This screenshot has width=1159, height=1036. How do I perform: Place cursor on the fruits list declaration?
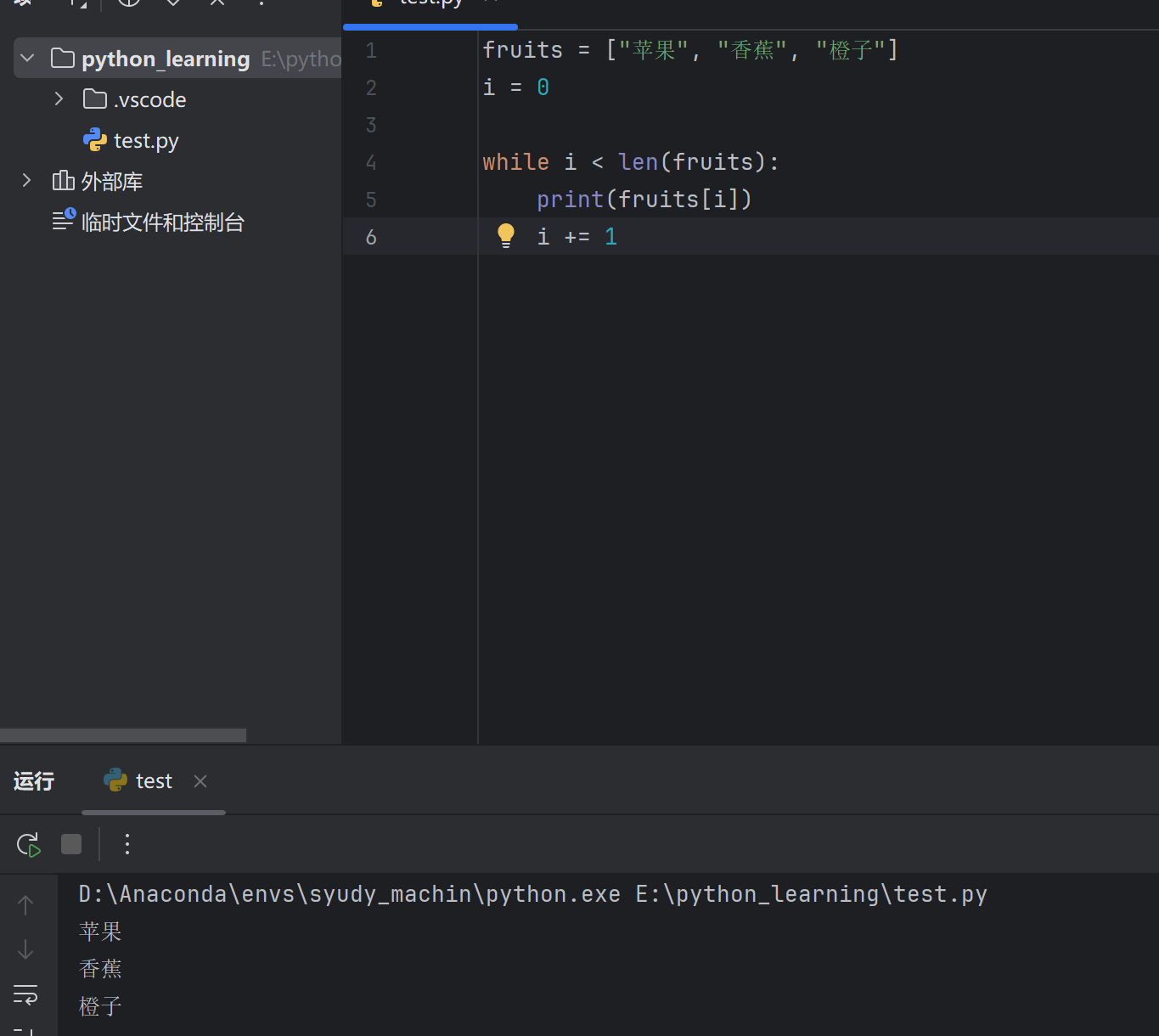click(x=690, y=50)
